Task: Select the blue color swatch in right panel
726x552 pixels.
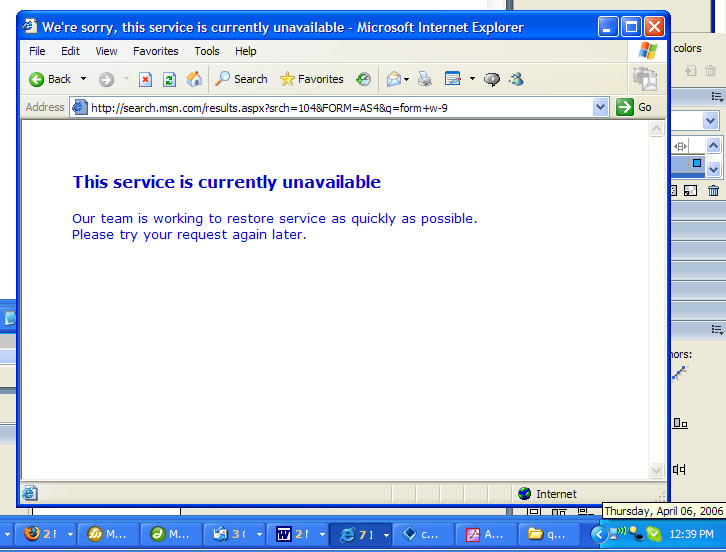Action: 697,163
